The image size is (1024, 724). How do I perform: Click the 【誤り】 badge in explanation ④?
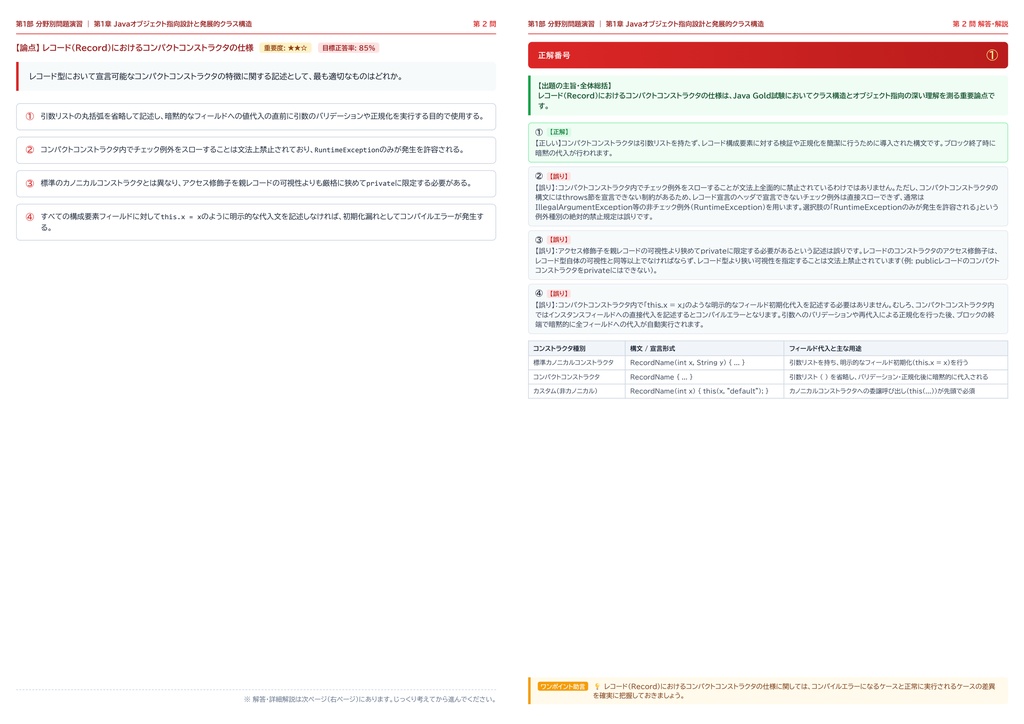coord(558,294)
